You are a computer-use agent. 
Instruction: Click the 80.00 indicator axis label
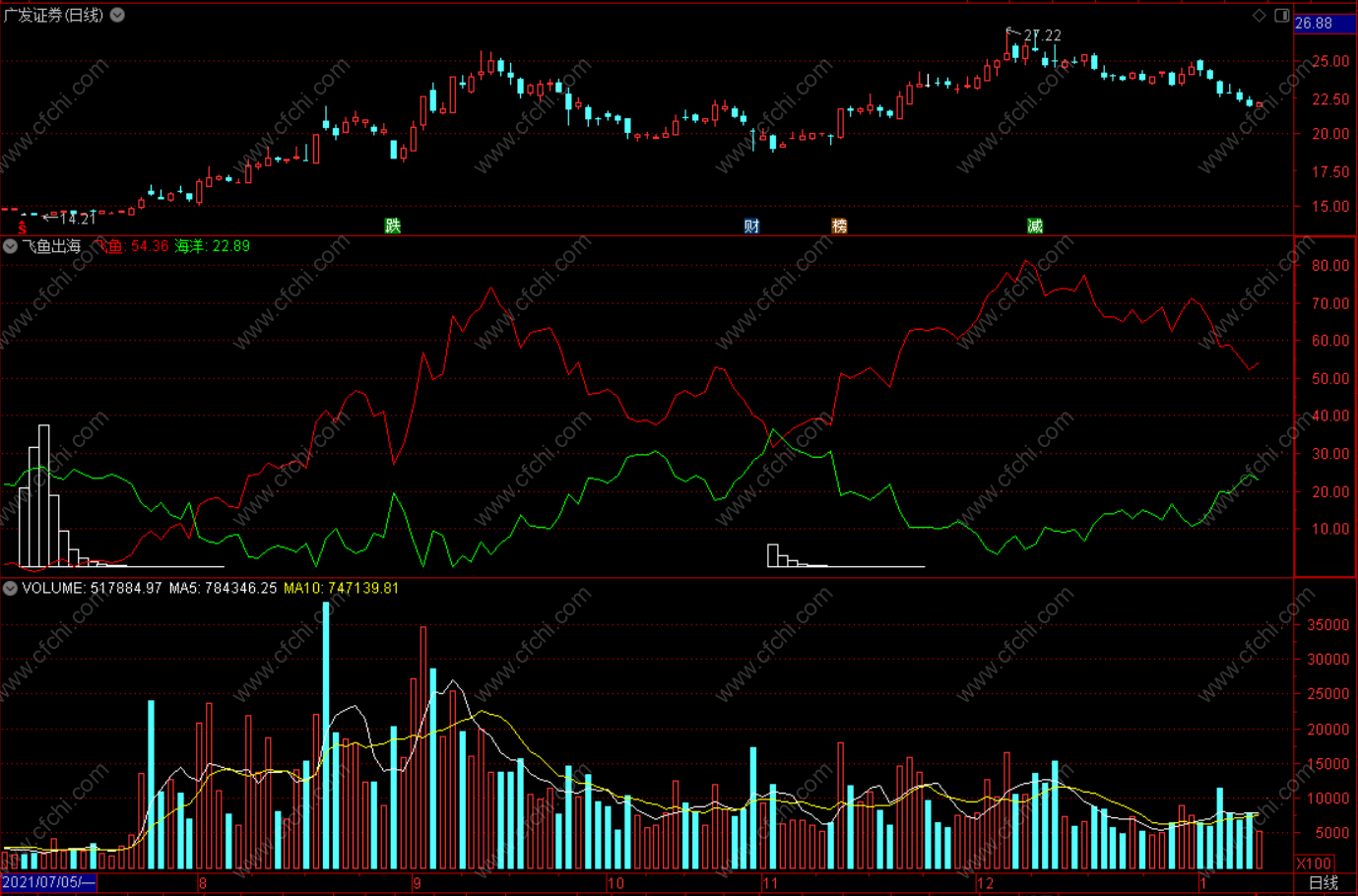[1330, 266]
